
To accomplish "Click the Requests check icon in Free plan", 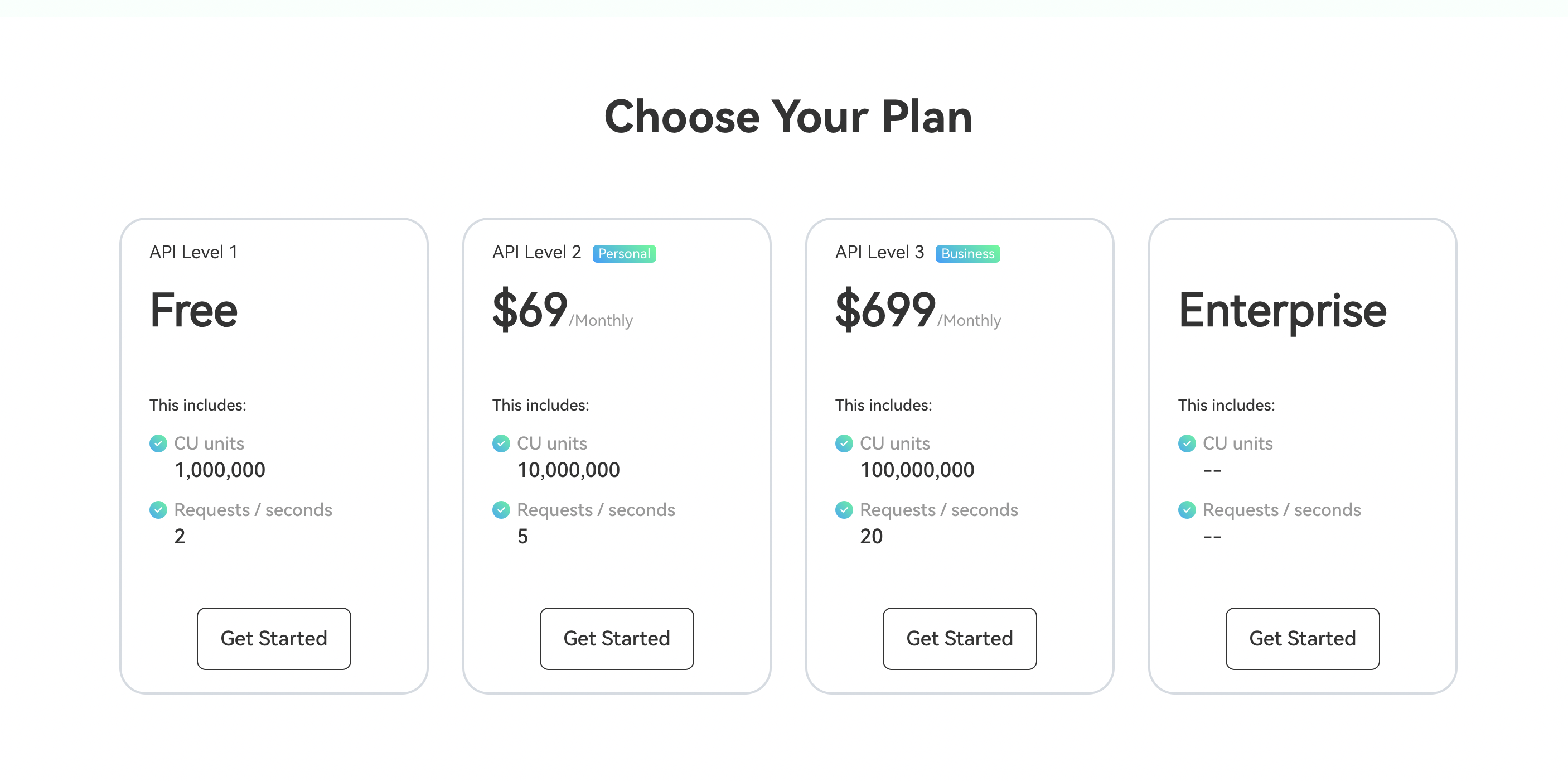I will pos(158,509).
